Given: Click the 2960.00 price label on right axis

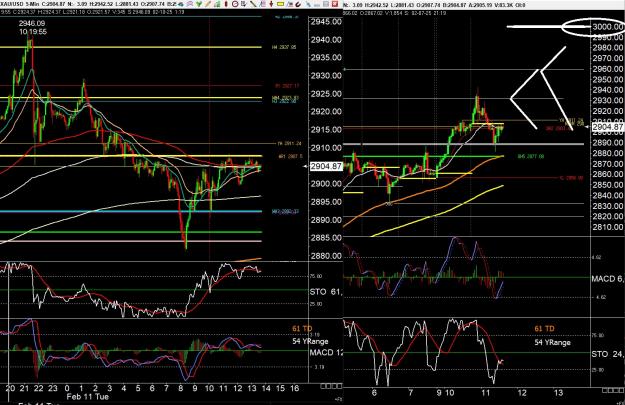Looking at the screenshot, I should [608, 69].
